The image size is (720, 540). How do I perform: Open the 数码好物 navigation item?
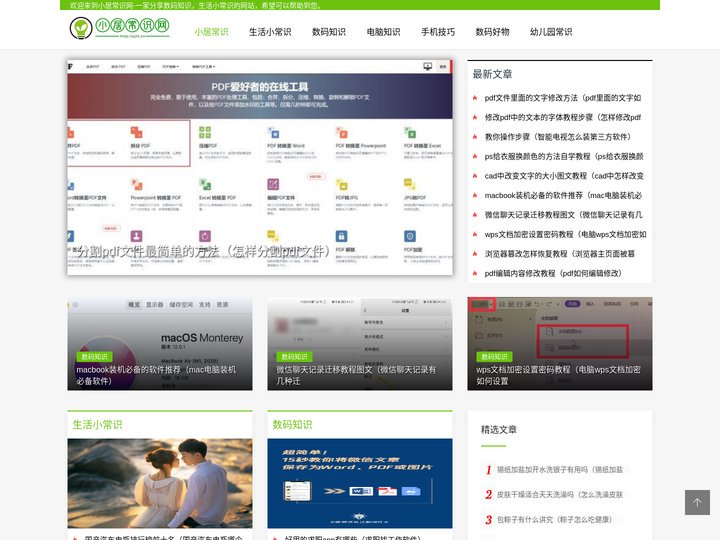tap(492, 32)
